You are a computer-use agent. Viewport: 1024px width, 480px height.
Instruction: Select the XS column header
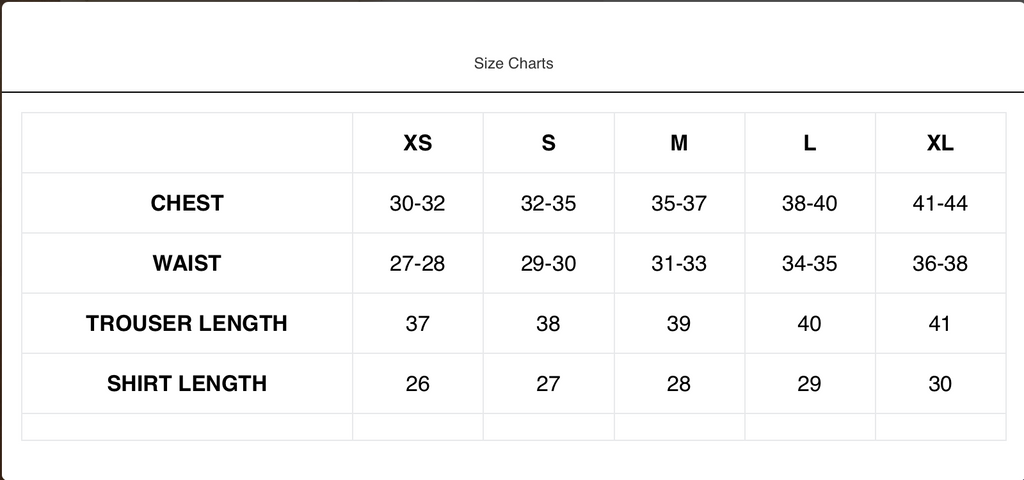418,143
